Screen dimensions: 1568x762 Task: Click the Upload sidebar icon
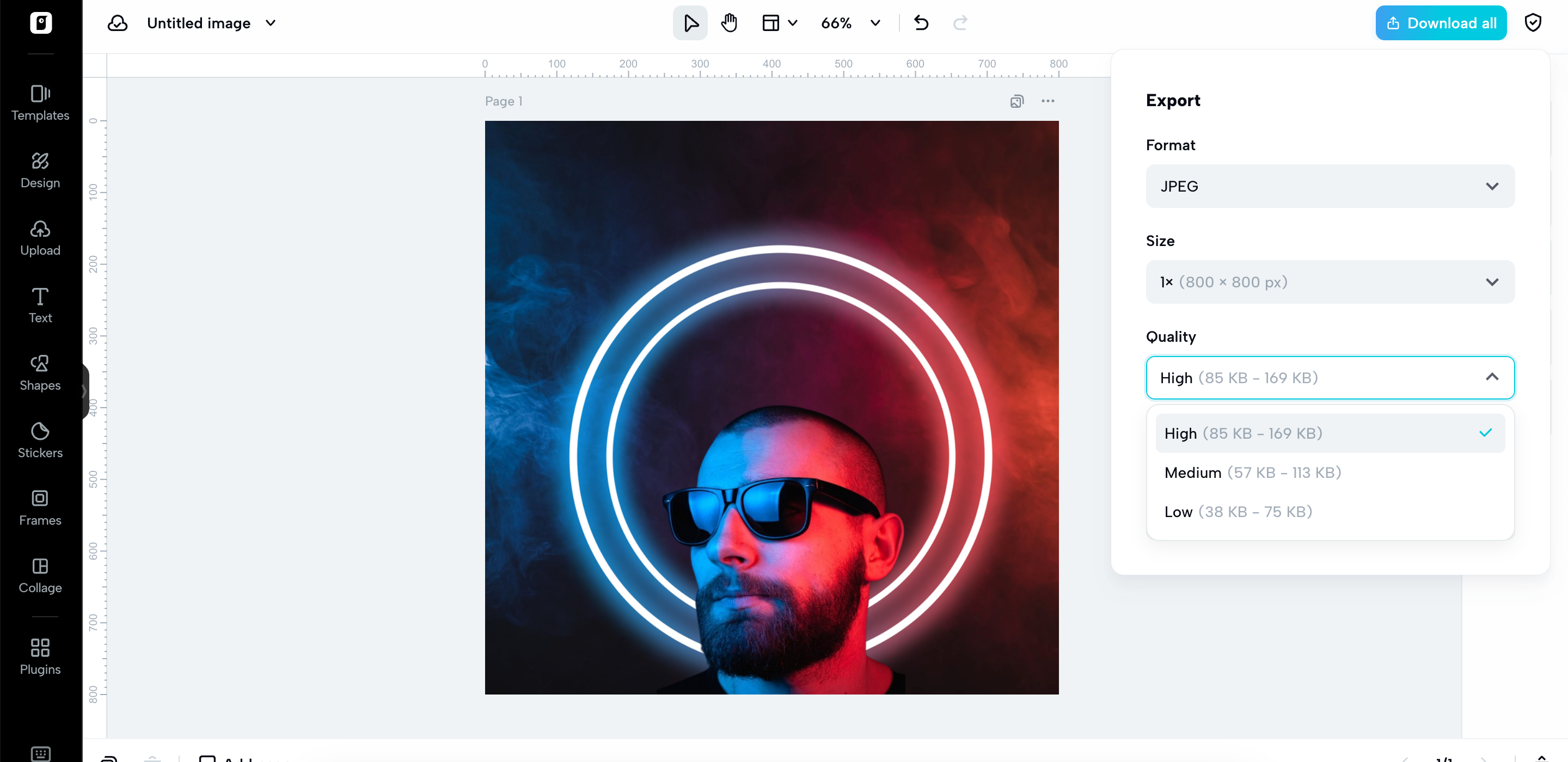point(40,237)
